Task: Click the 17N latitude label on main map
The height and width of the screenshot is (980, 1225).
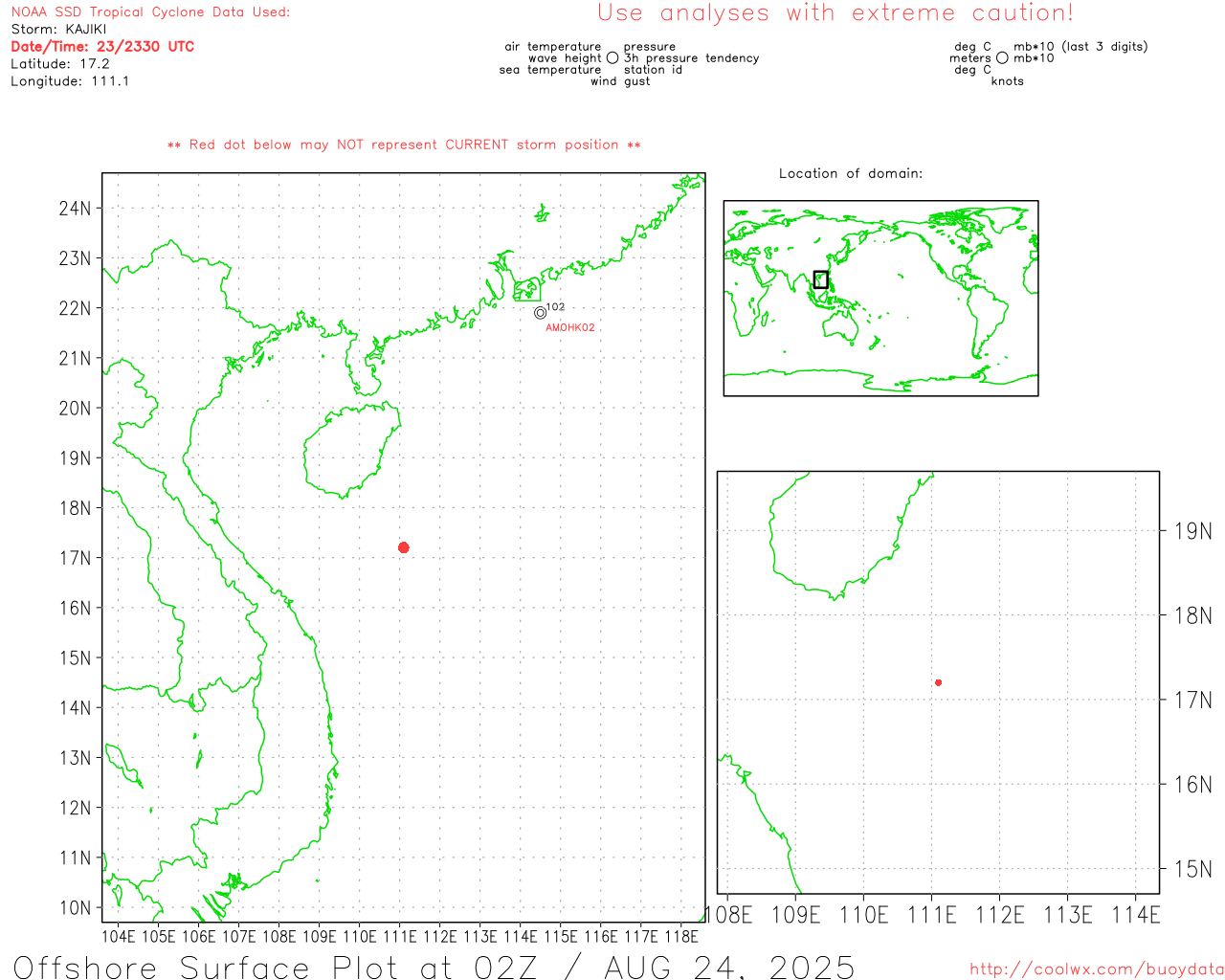Action: [75, 558]
